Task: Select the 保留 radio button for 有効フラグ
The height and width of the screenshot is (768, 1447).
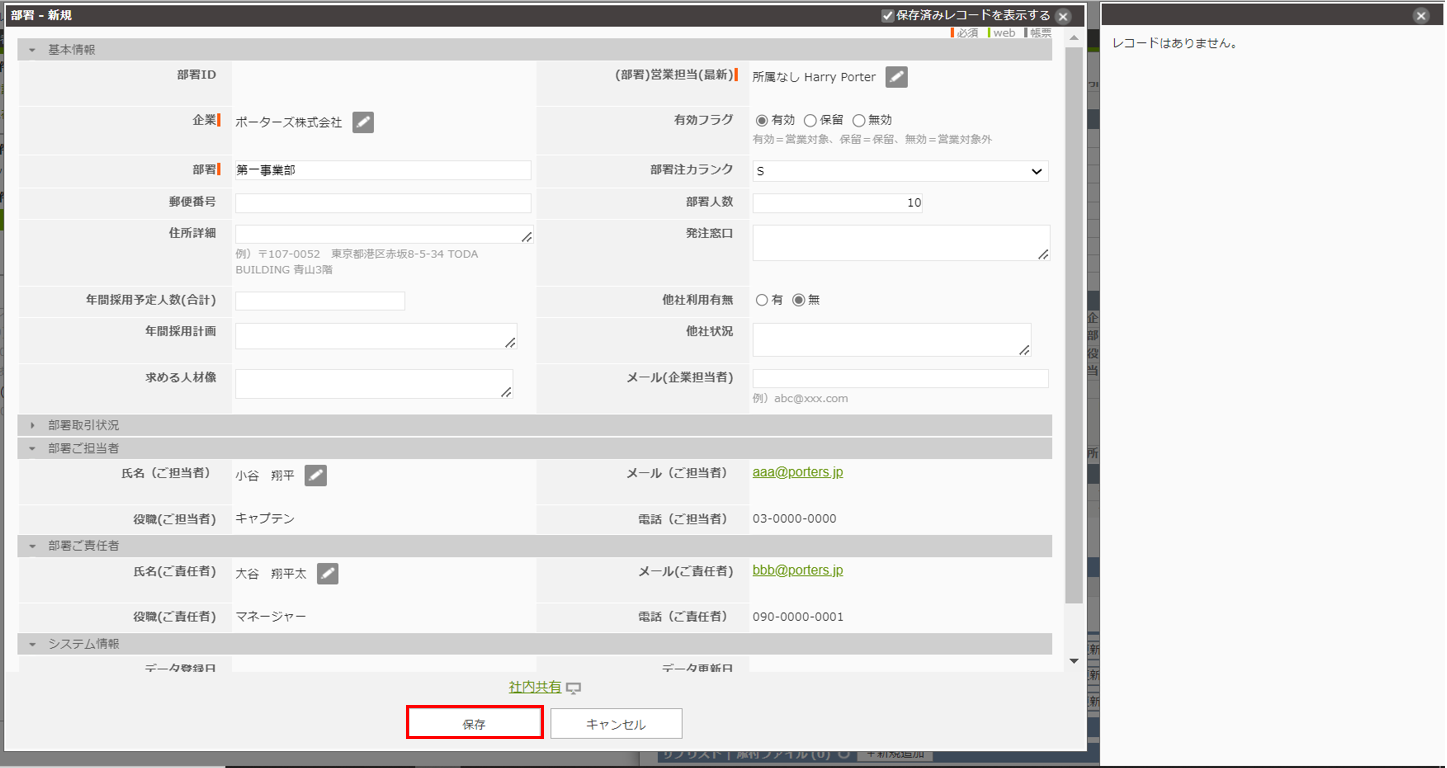Action: pos(810,120)
